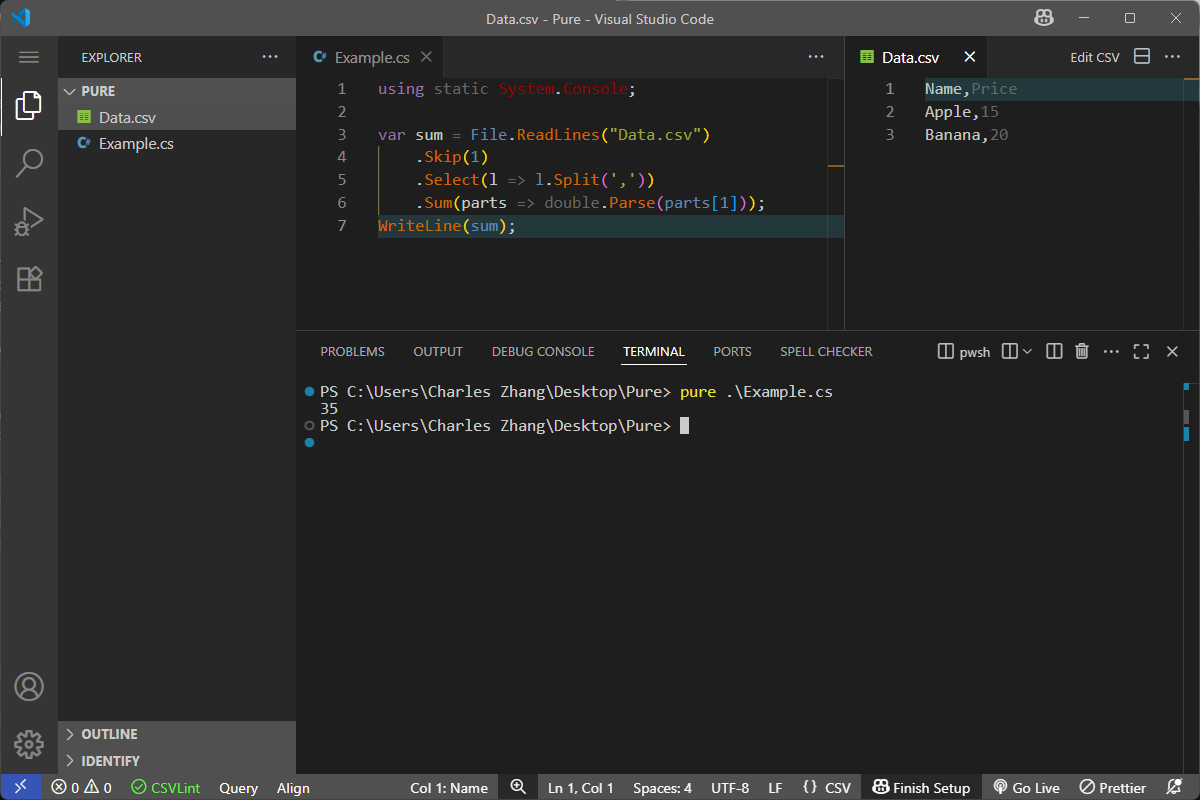Viewport: 1200px width, 800px height.
Task: Open more actions beside the Edit CSV button
Action: pyautogui.click(x=1173, y=57)
